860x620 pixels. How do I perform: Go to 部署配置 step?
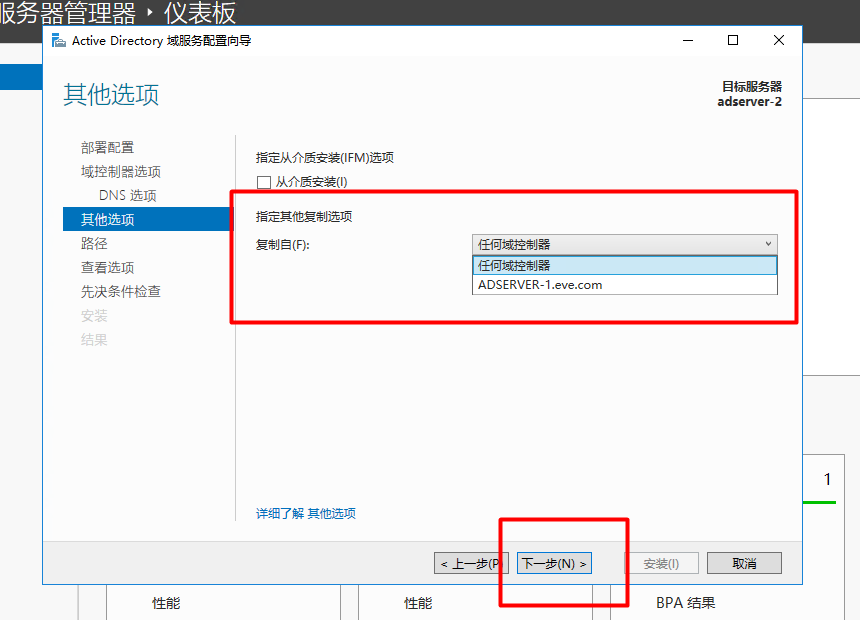[108, 148]
